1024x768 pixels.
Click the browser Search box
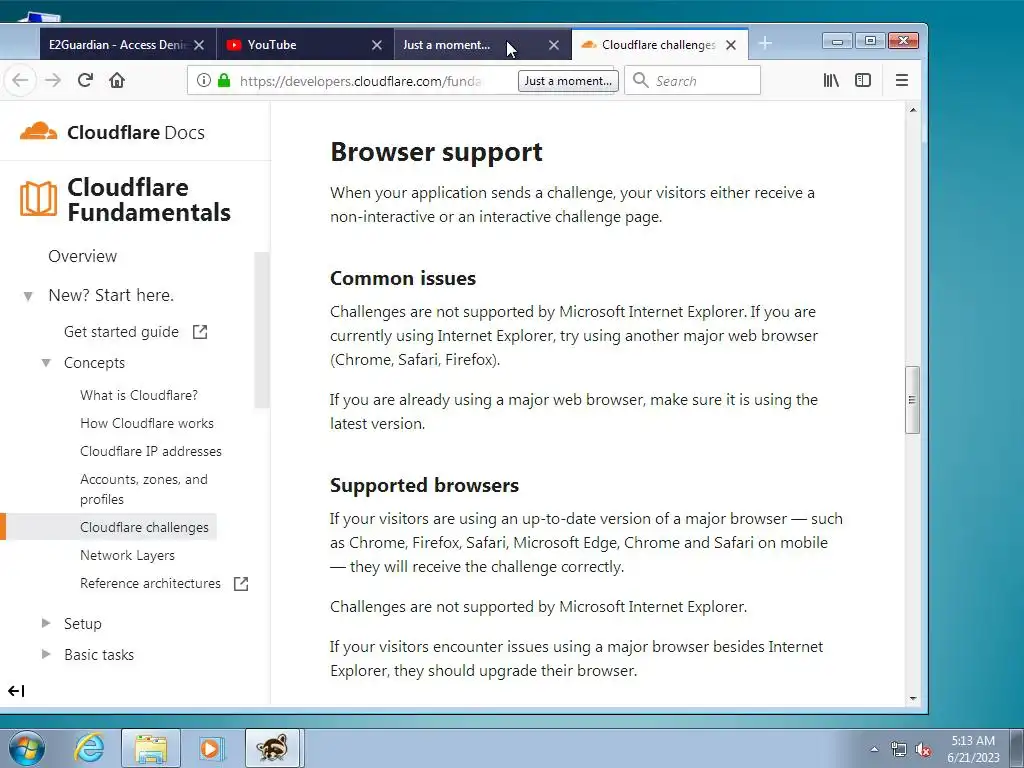coord(692,80)
